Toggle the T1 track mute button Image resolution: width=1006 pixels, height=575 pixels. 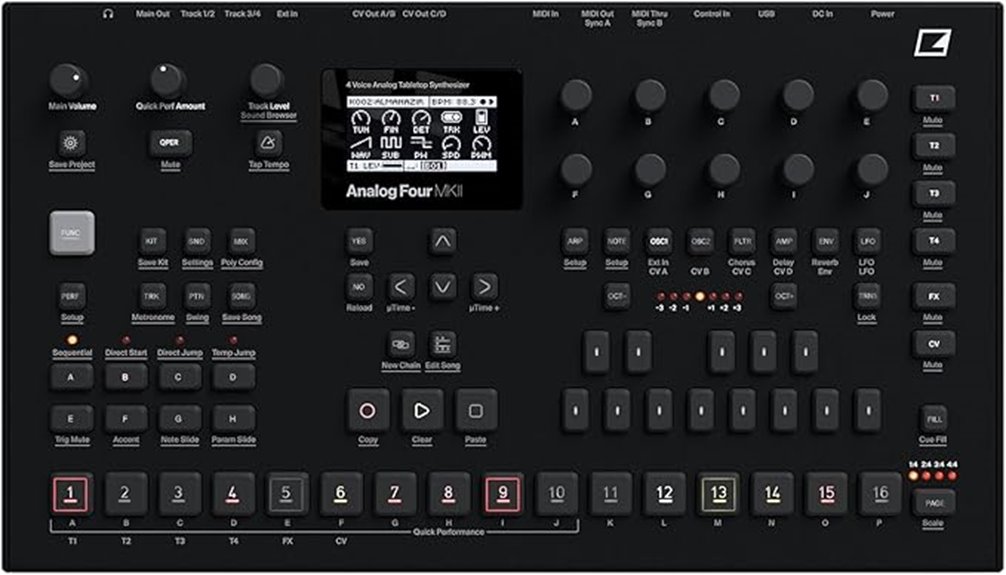tap(933, 99)
